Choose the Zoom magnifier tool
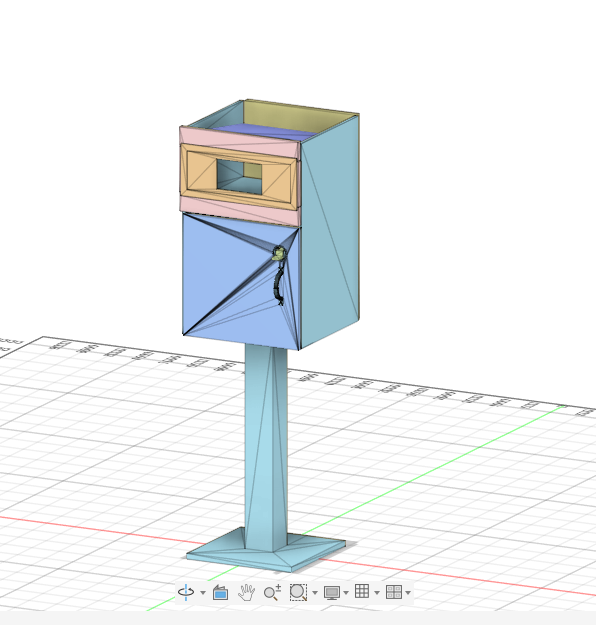 click(x=272, y=592)
